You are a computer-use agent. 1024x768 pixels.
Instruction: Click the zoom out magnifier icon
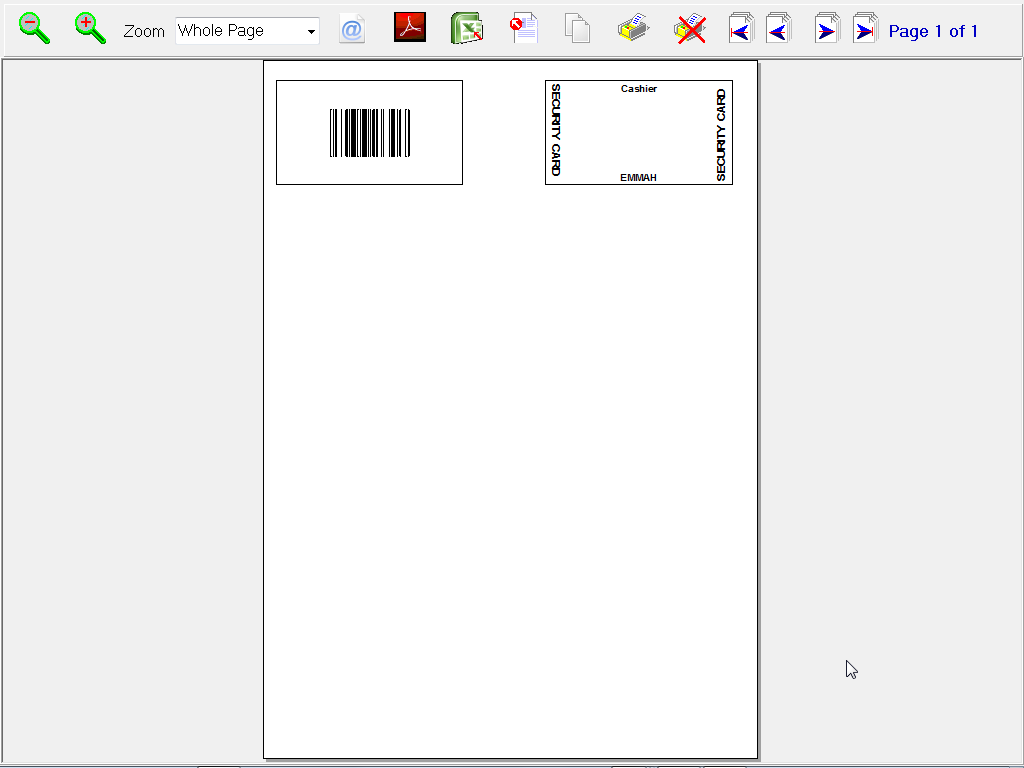pyautogui.click(x=35, y=29)
